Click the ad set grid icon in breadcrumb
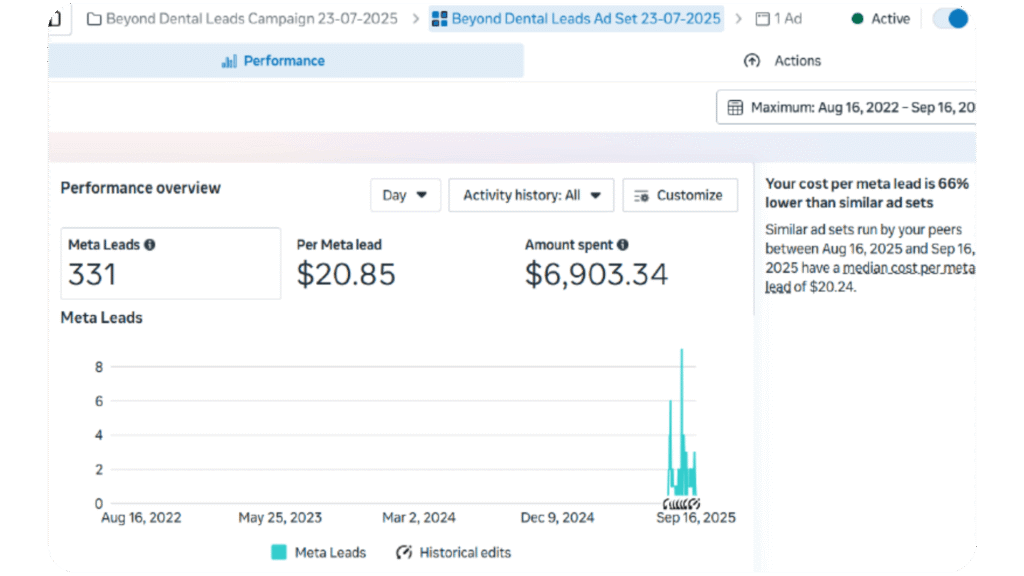The image size is (1024, 576). point(440,19)
